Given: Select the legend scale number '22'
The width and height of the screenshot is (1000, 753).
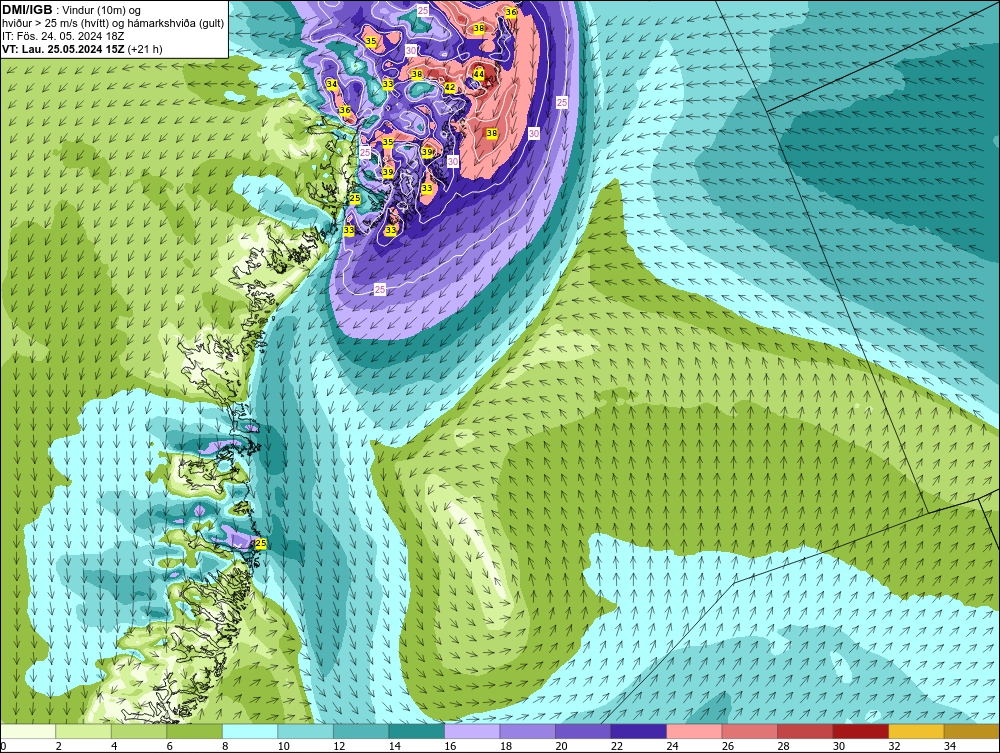Looking at the screenshot, I should pyautogui.click(x=617, y=746).
